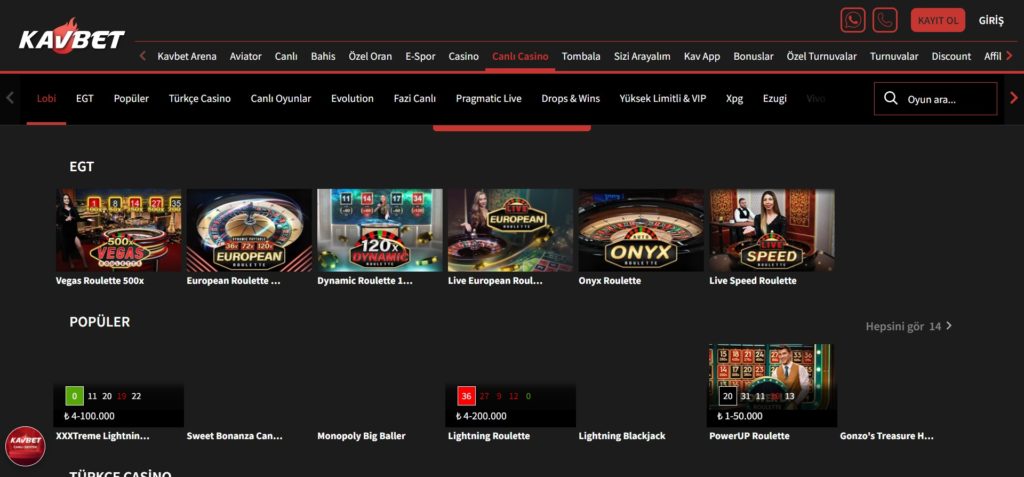Open 120x Dynamic Roulette thumbnail
This screenshot has height=477, width=1024.
tap(379, 230)
